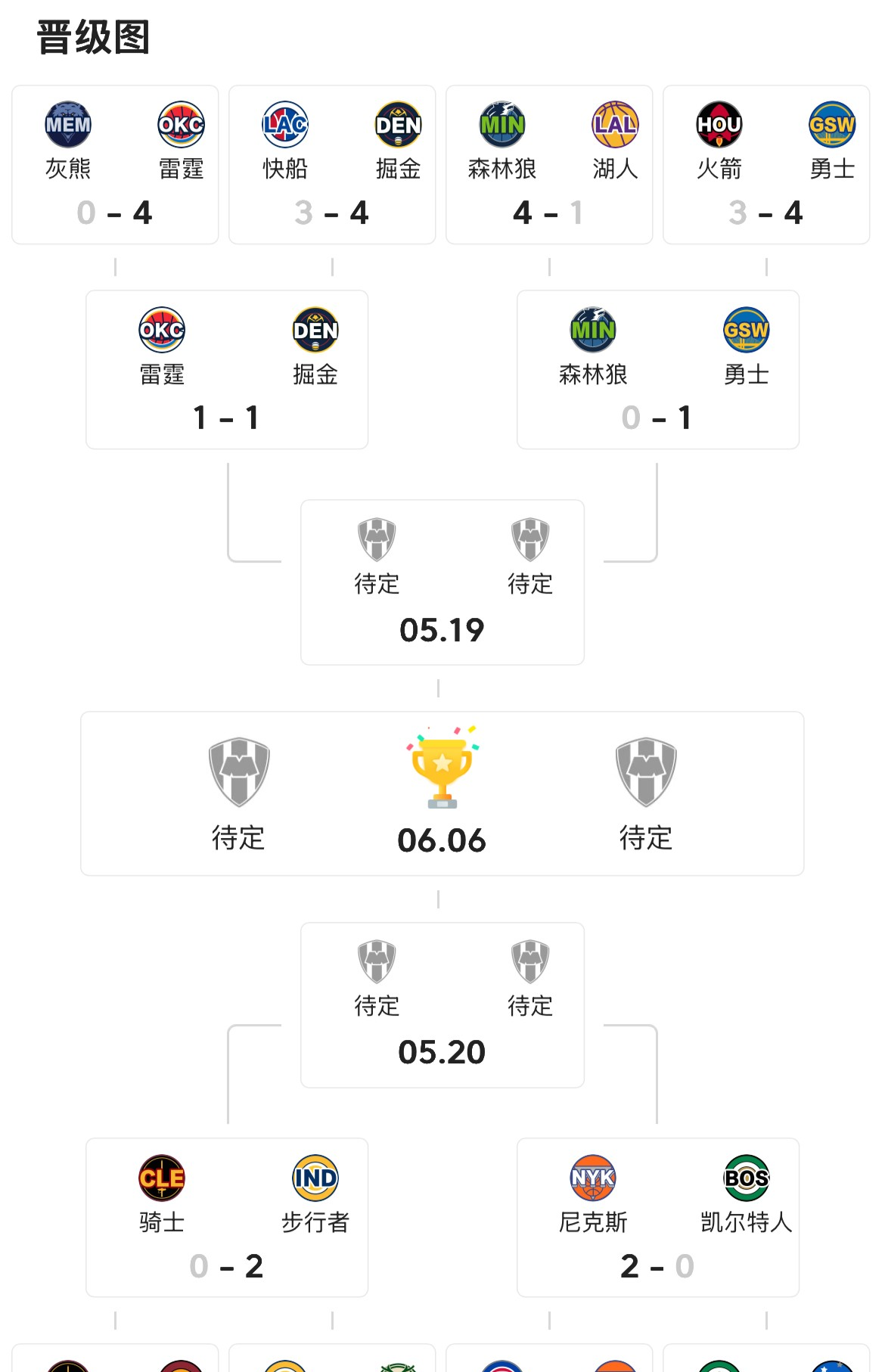Select the NYK Knicks team logo

(x=593, y=1178)
